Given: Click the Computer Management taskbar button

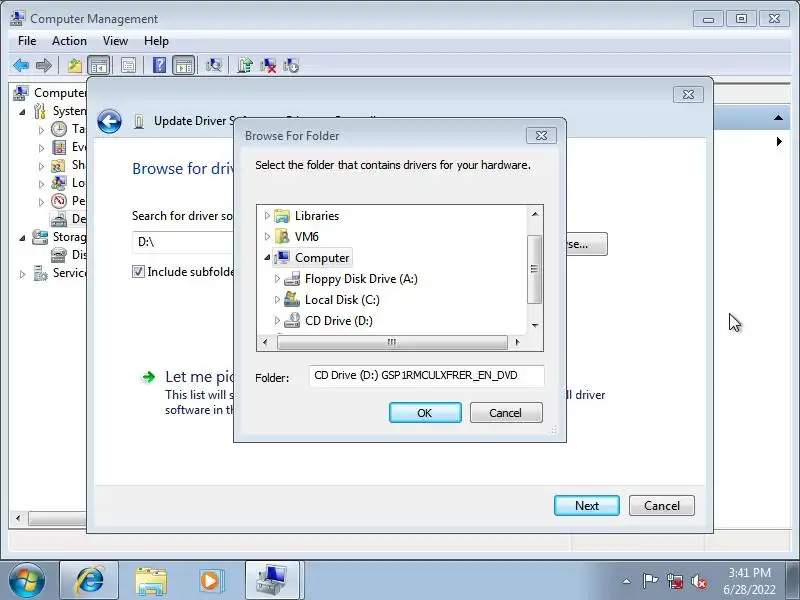Looking at the screenshot, I should coord(272,581).
